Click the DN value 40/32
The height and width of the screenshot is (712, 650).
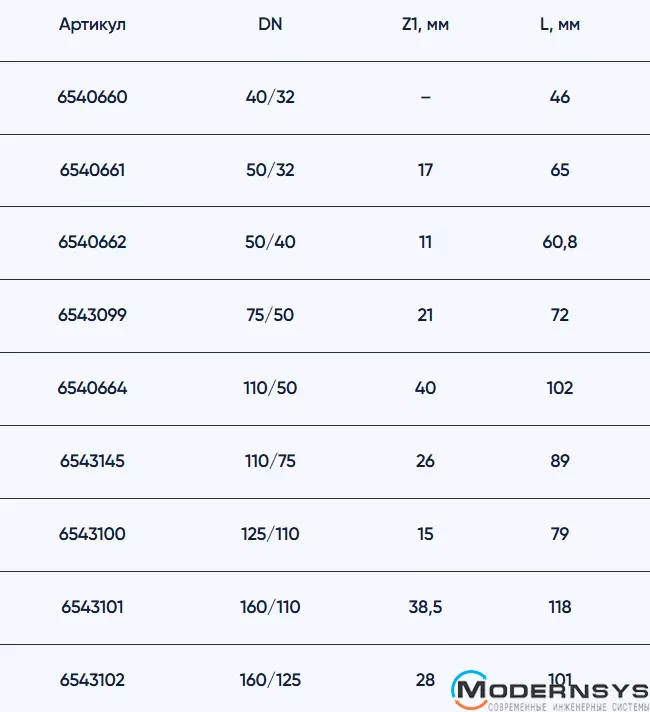click(x=270, y=97)
